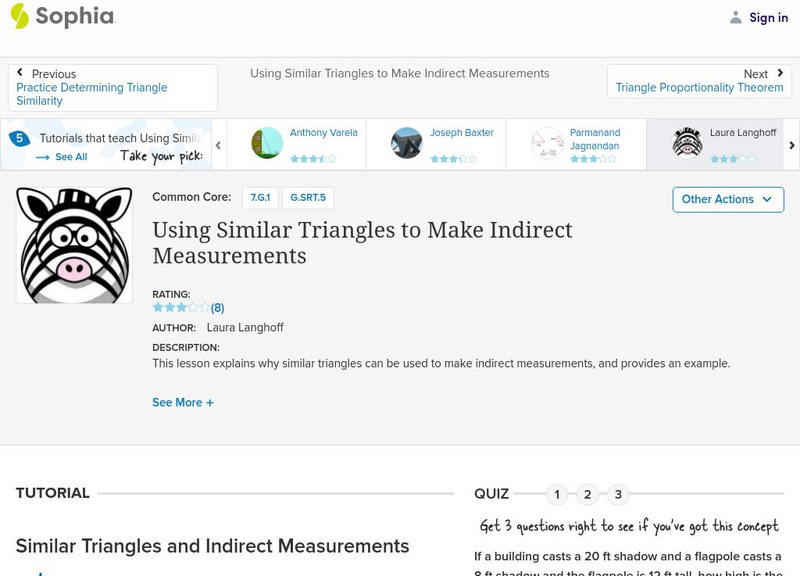Select quiz question 2 circle
Screen dimensions: 800x576
(x=588, y=494)
